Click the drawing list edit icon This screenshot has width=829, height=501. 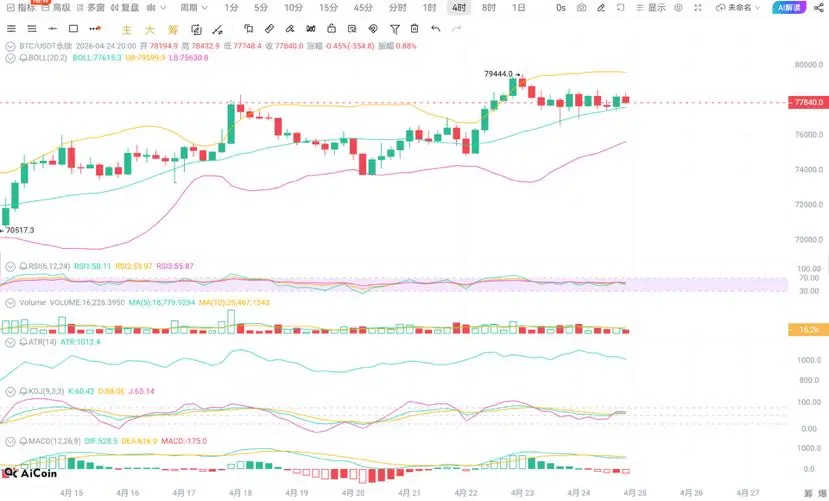coord(352,29)
